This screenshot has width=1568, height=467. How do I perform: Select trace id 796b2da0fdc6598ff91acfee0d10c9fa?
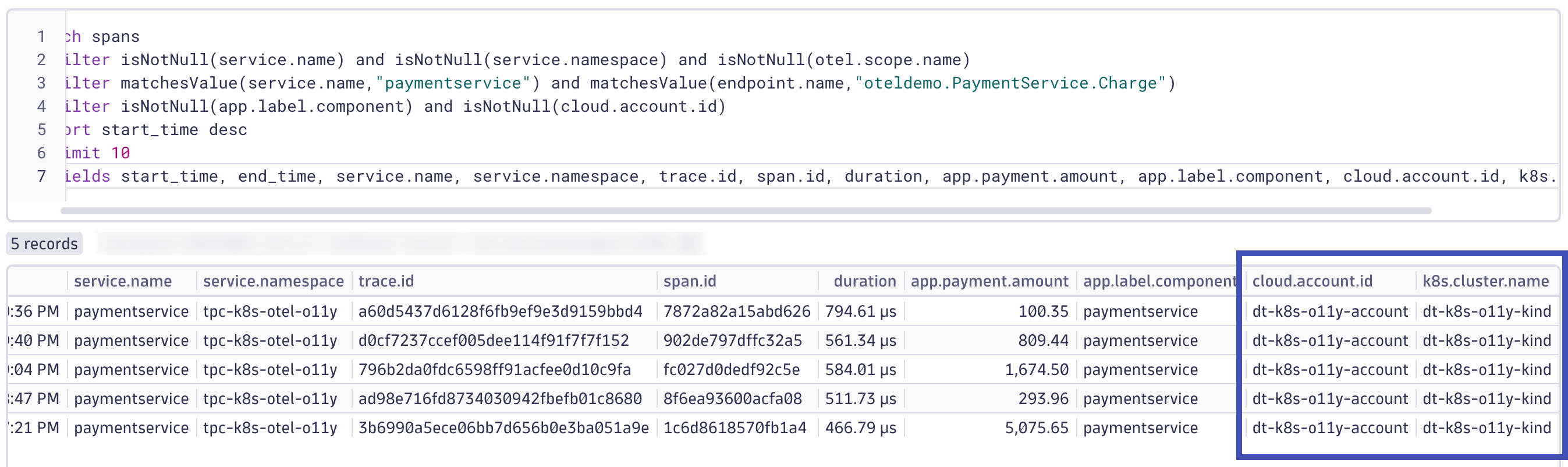coord(494,370)
